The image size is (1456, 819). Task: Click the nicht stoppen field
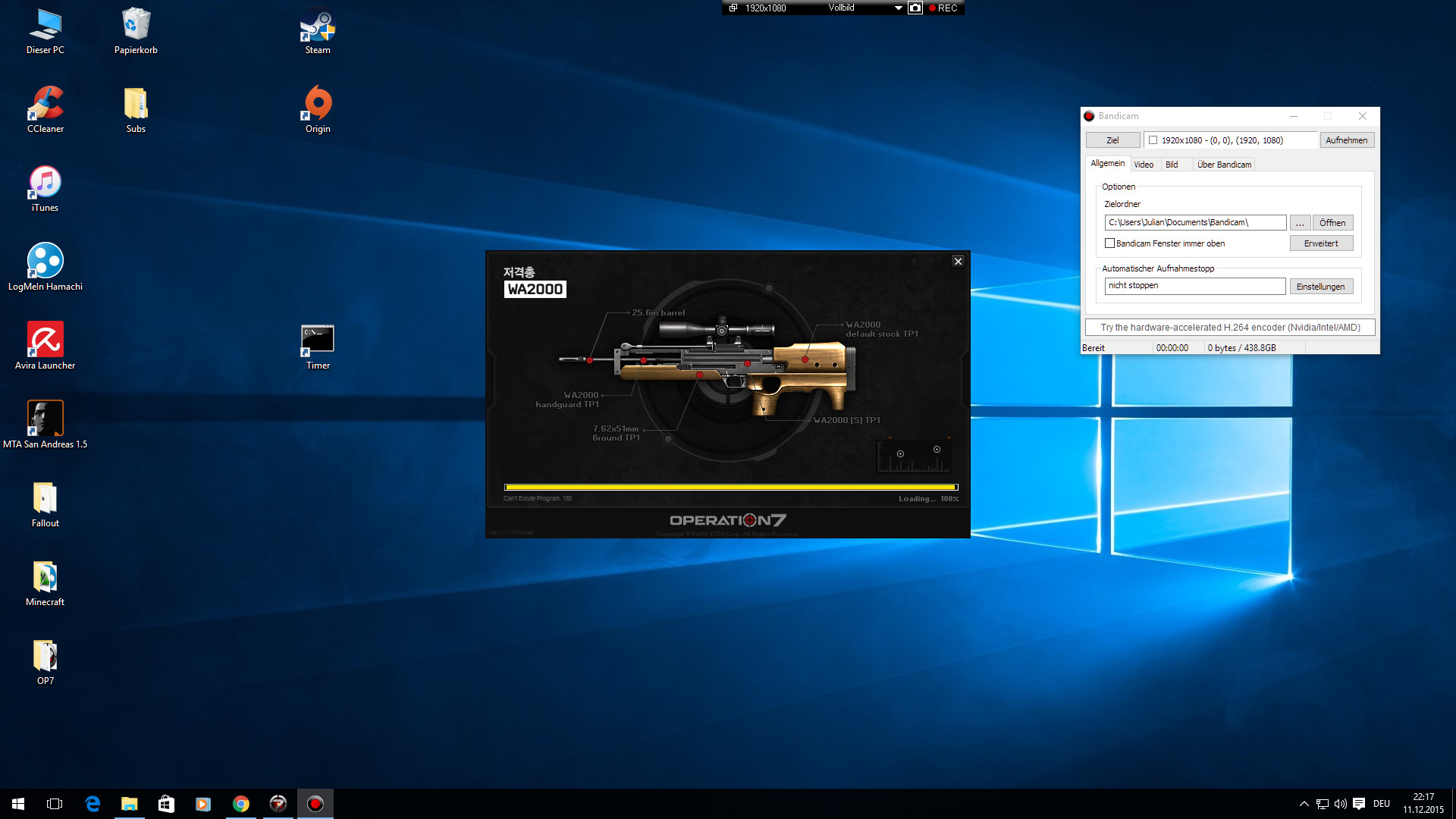pyautogui.click(x=1195, y=286)
